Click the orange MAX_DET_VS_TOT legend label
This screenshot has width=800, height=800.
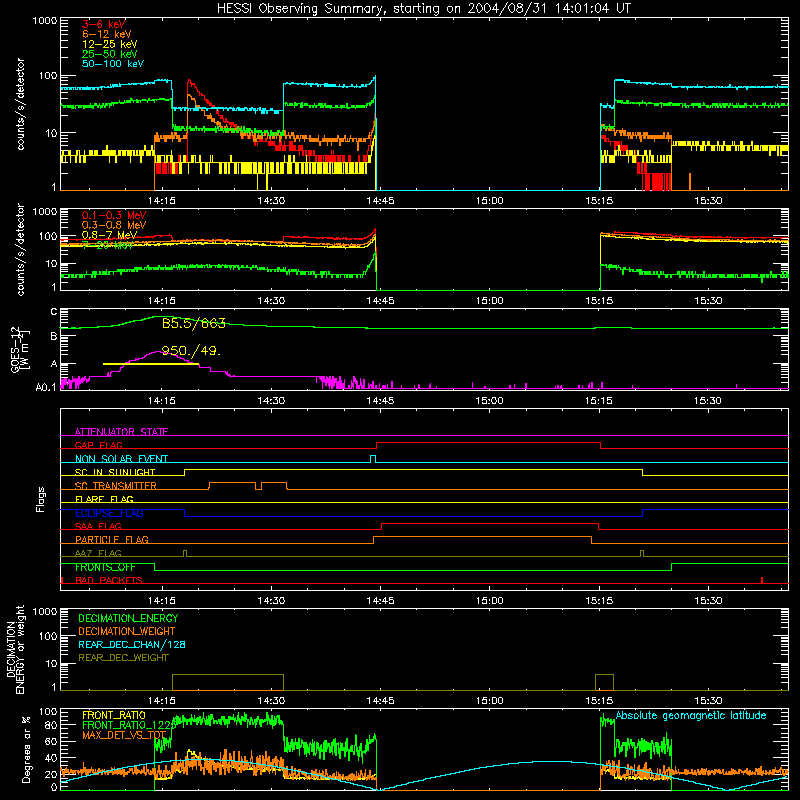click(124, 735)
